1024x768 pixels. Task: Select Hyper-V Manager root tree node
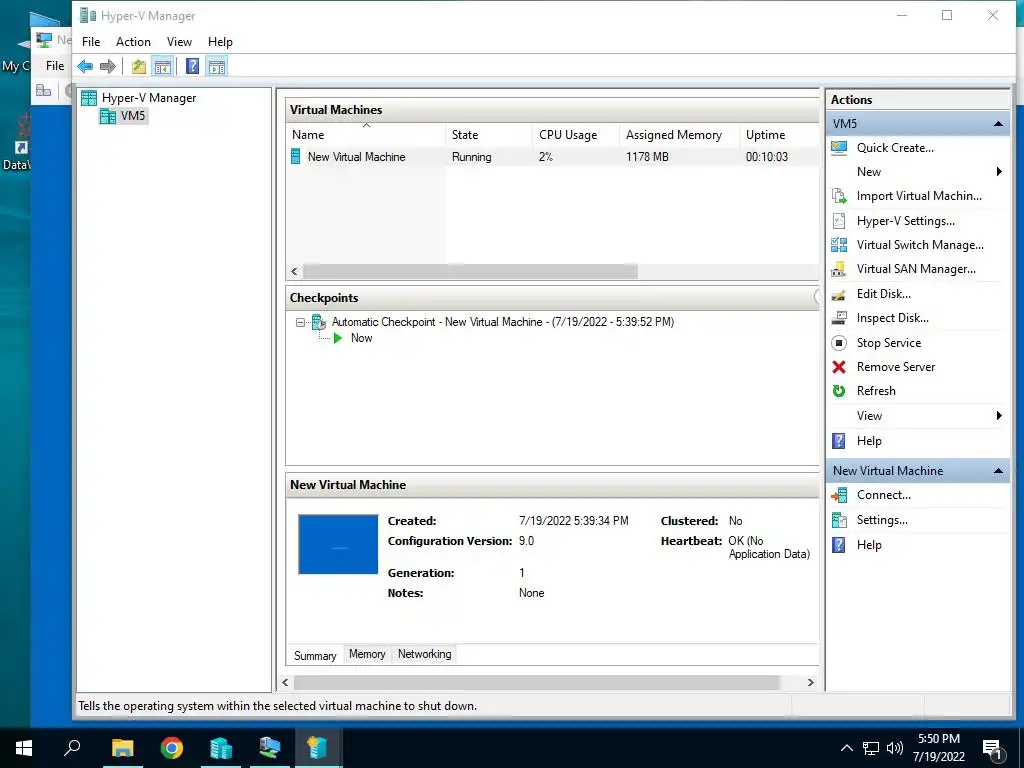[x=148, y=98]
